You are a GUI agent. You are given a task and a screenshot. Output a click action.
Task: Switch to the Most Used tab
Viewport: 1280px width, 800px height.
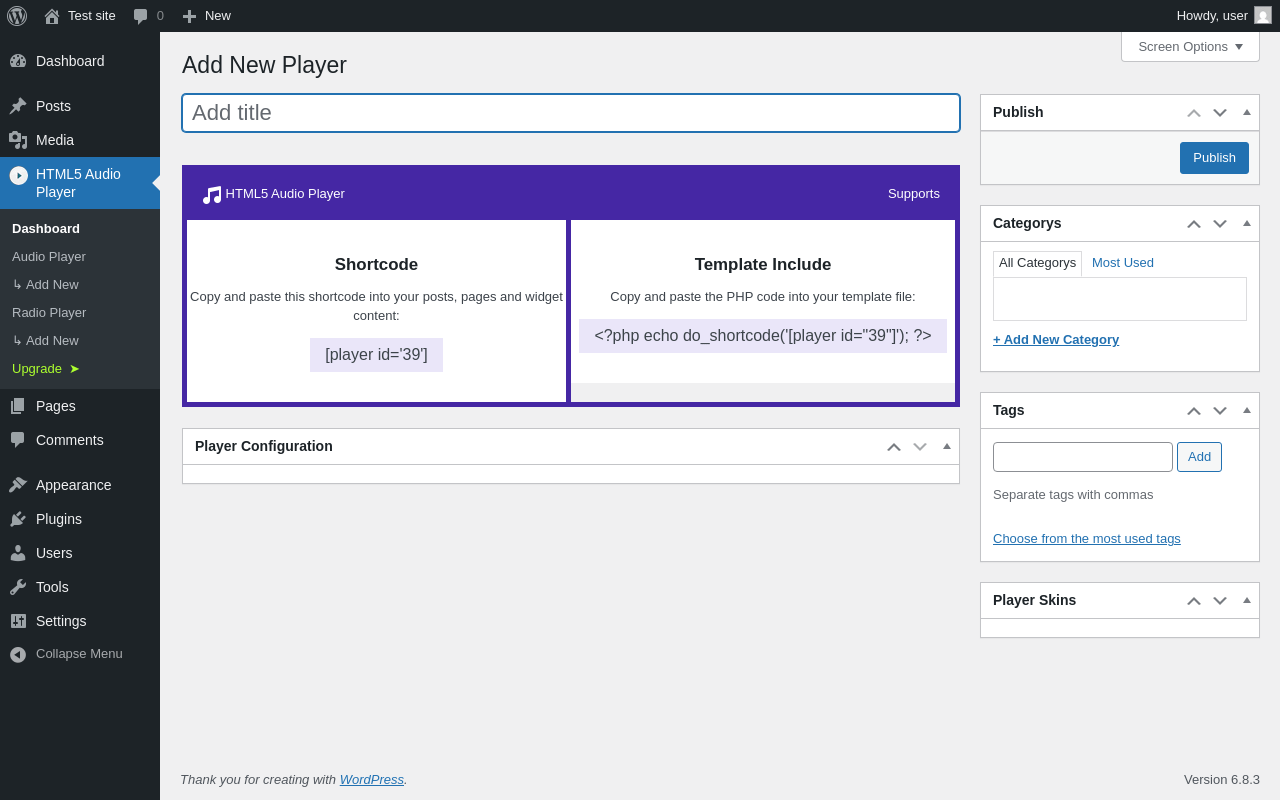(1122, 263)
